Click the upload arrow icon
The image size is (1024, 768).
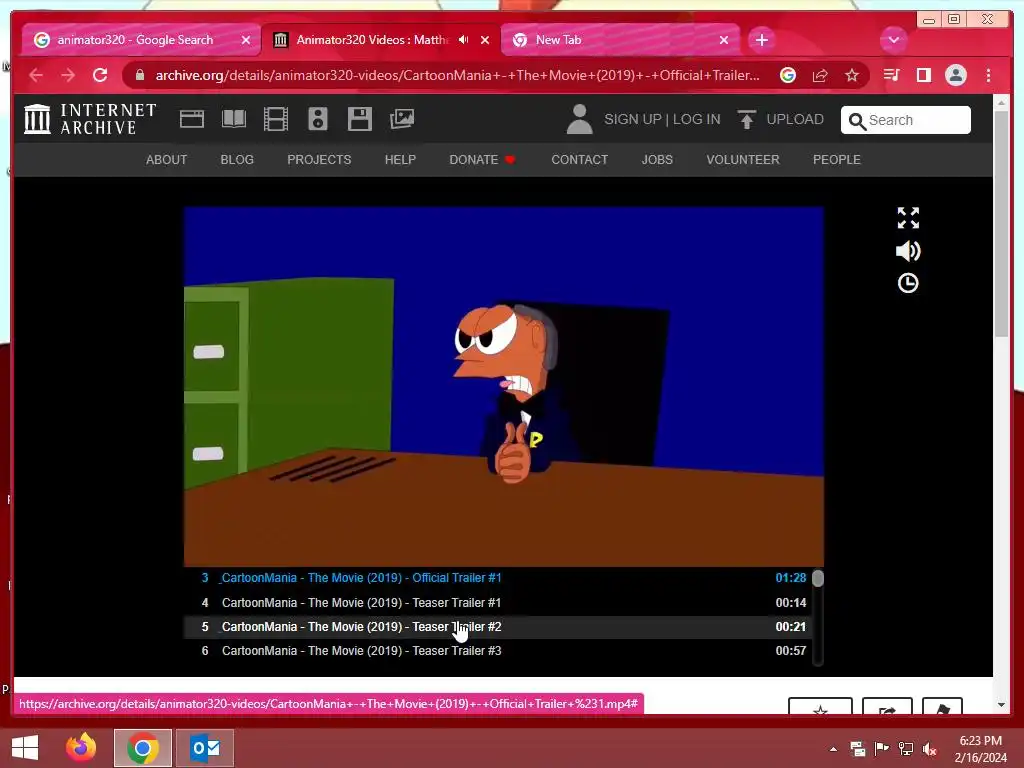(x=746, y=119)
